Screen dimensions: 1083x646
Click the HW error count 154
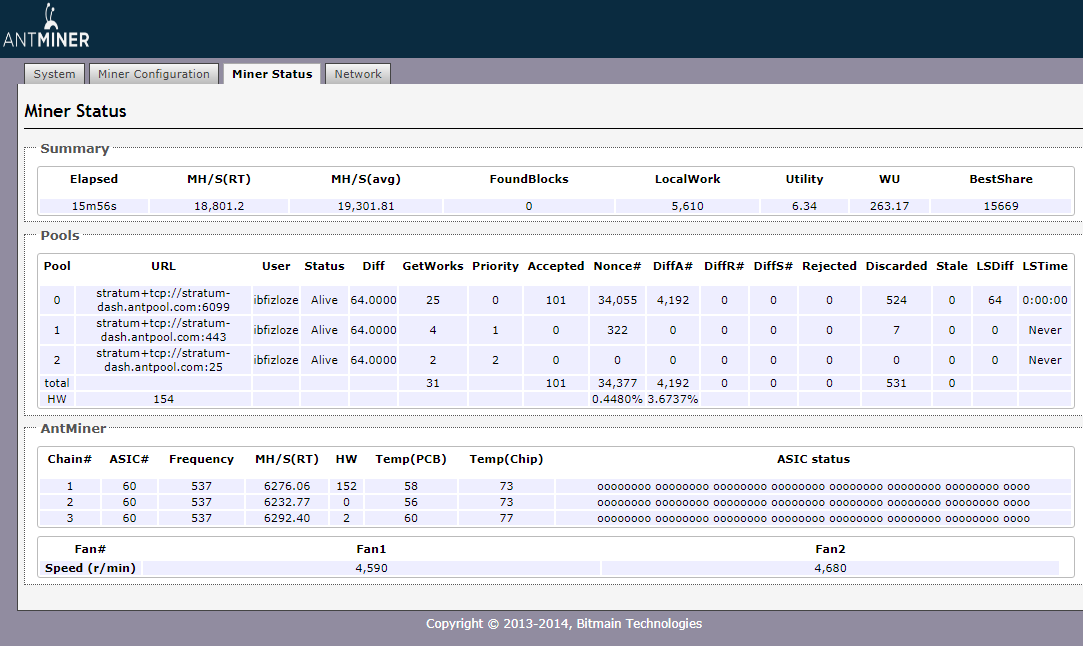coord(163,399)
